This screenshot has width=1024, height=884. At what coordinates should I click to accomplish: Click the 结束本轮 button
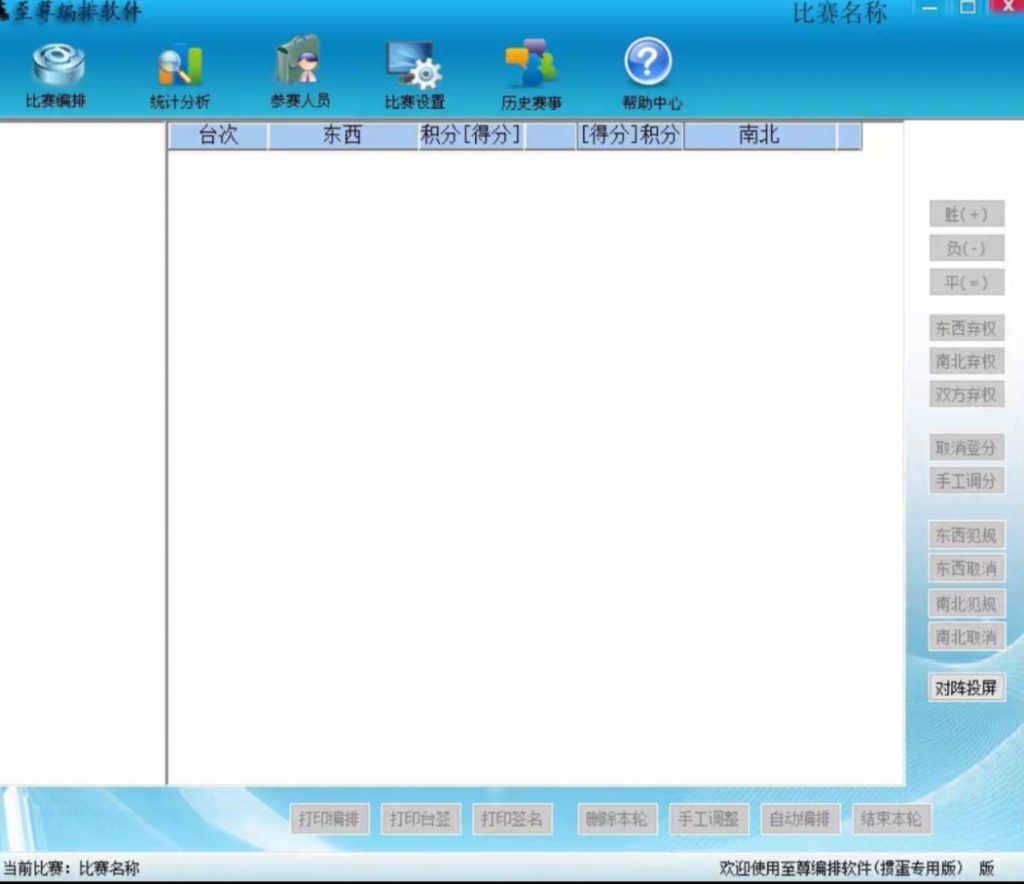891,819
